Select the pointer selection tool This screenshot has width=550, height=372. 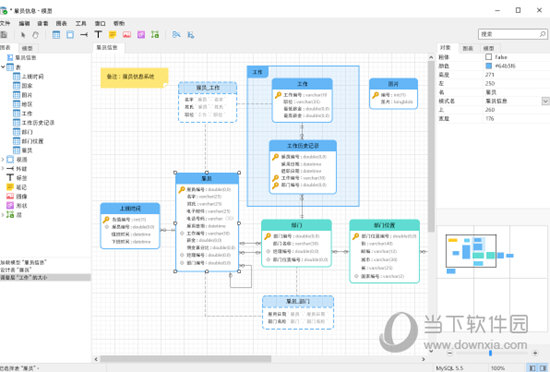coord(23,35)
